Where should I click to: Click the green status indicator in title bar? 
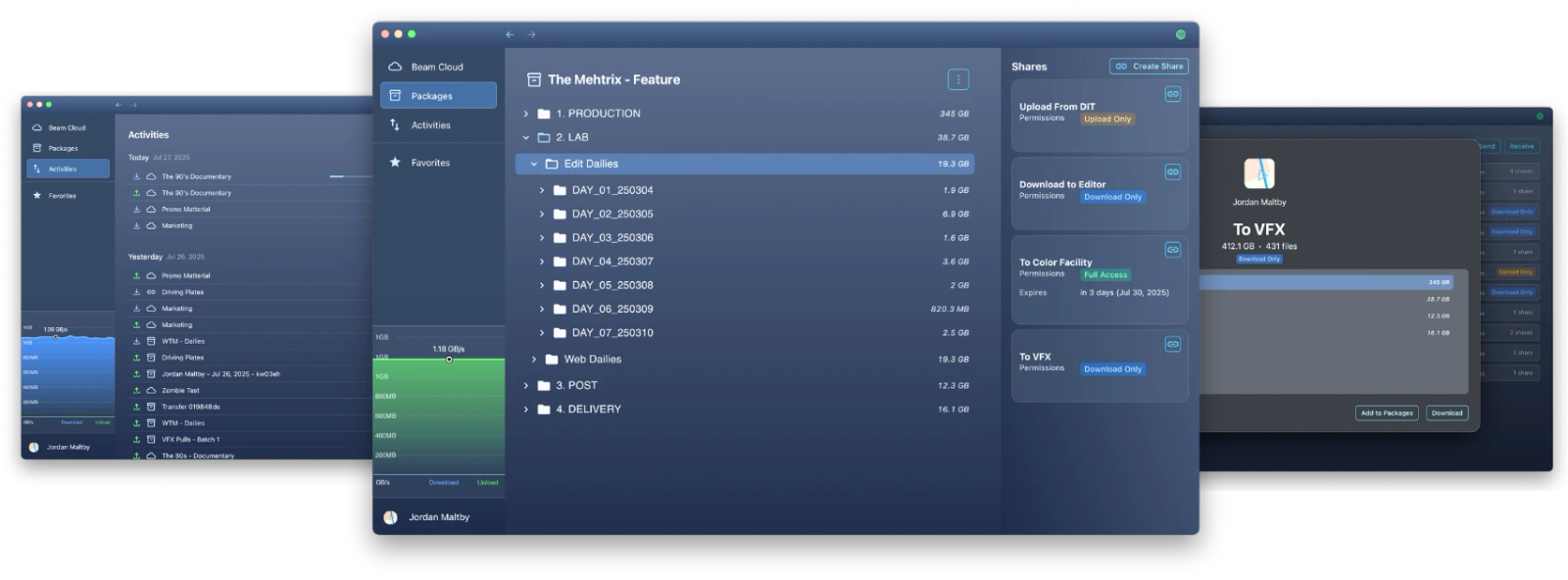point(1180,34)
